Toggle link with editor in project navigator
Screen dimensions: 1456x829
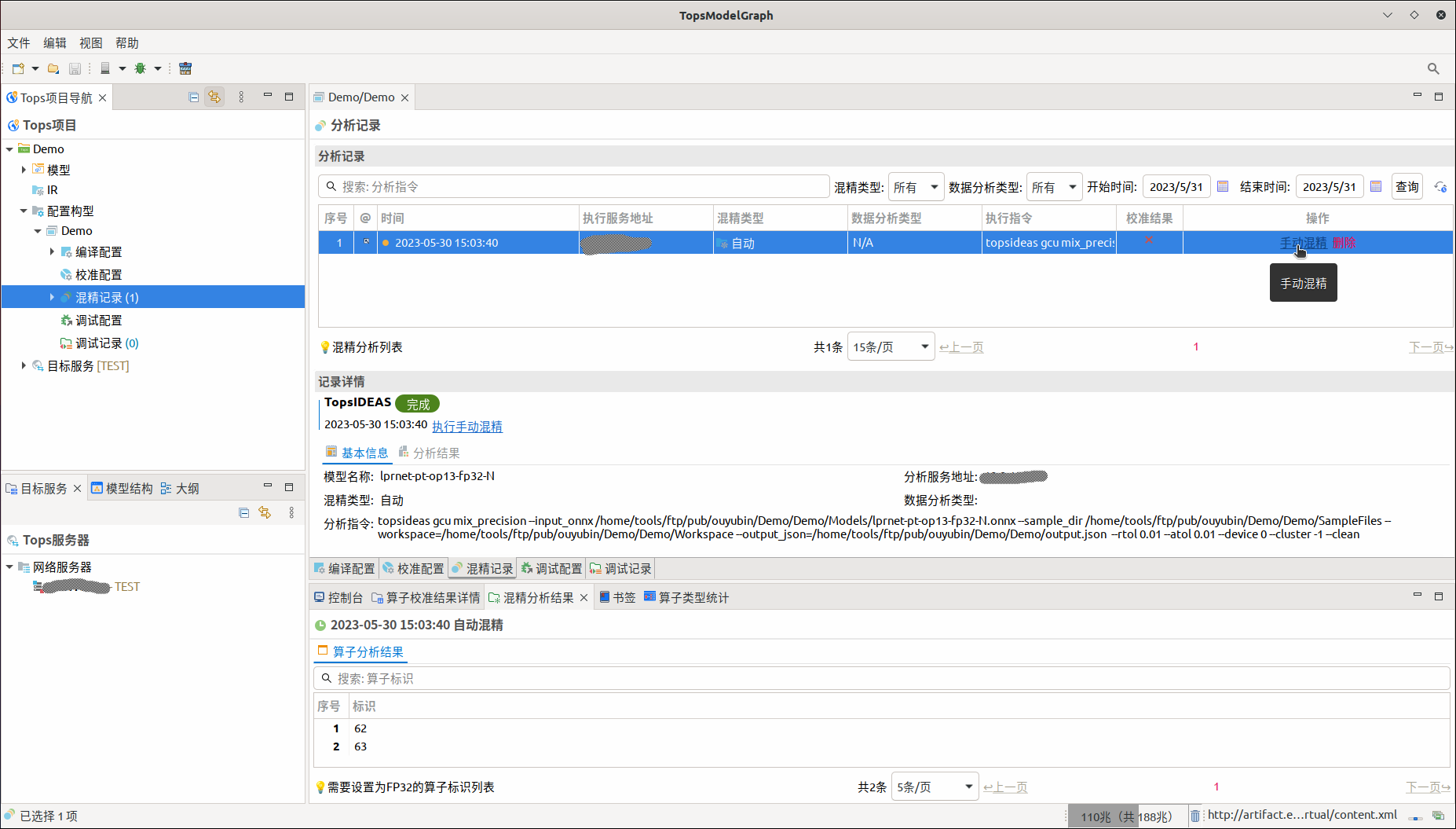pyautogui.click(x=214, y=97)
